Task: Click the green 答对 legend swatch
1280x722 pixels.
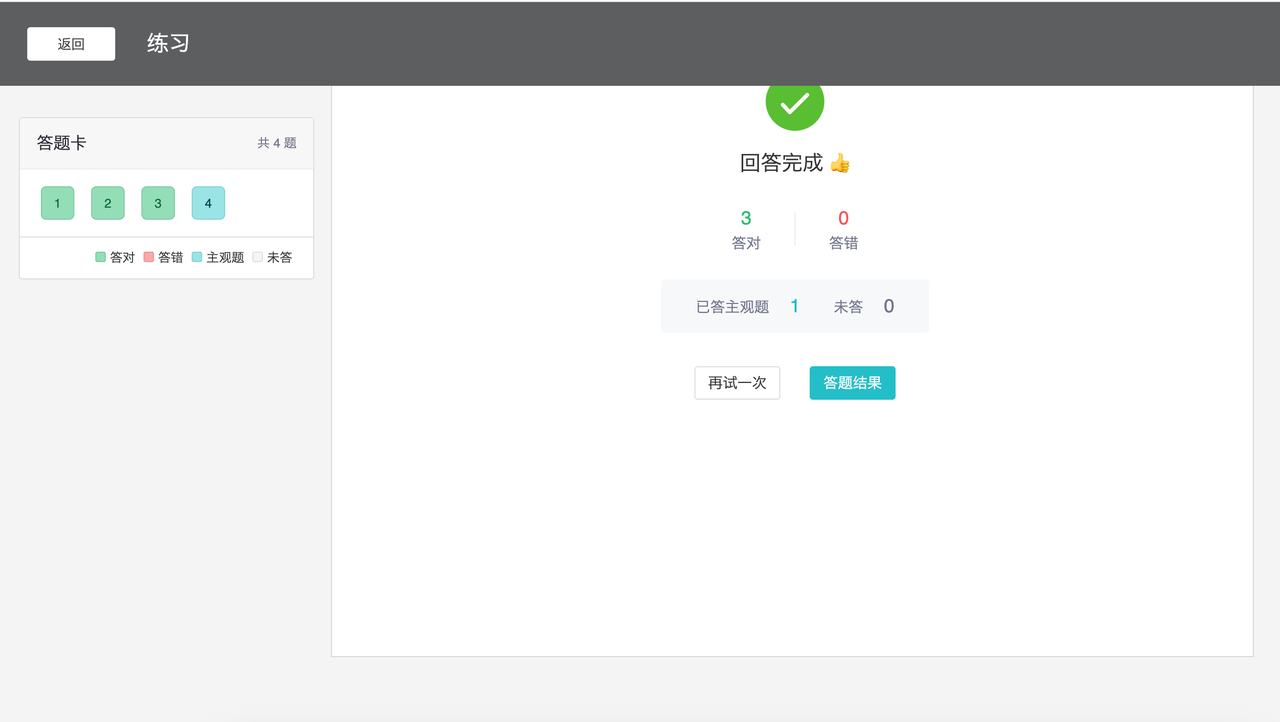Action: tap(100, 257)
